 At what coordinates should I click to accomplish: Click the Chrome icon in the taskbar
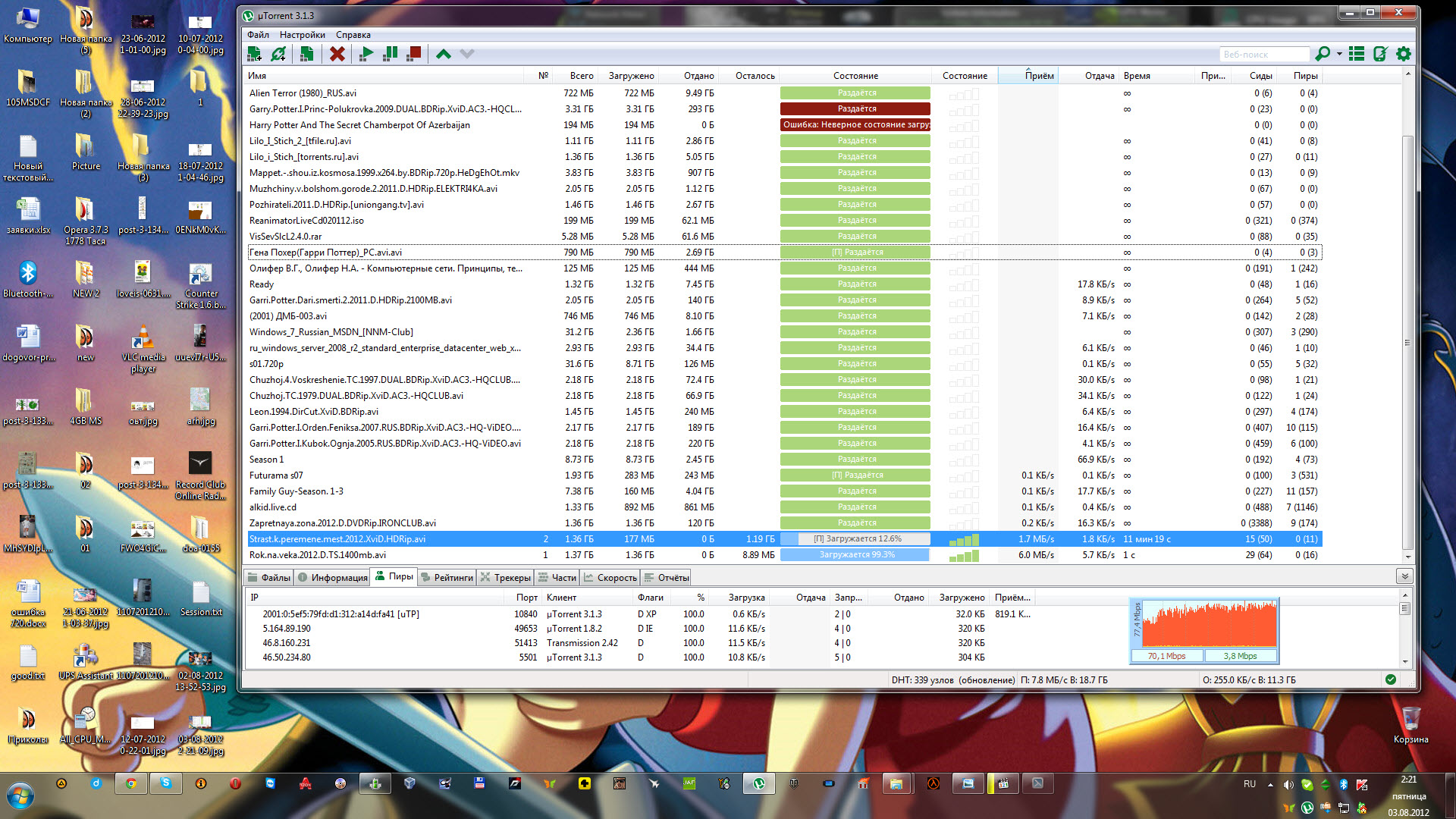click(x=130, y=783)
